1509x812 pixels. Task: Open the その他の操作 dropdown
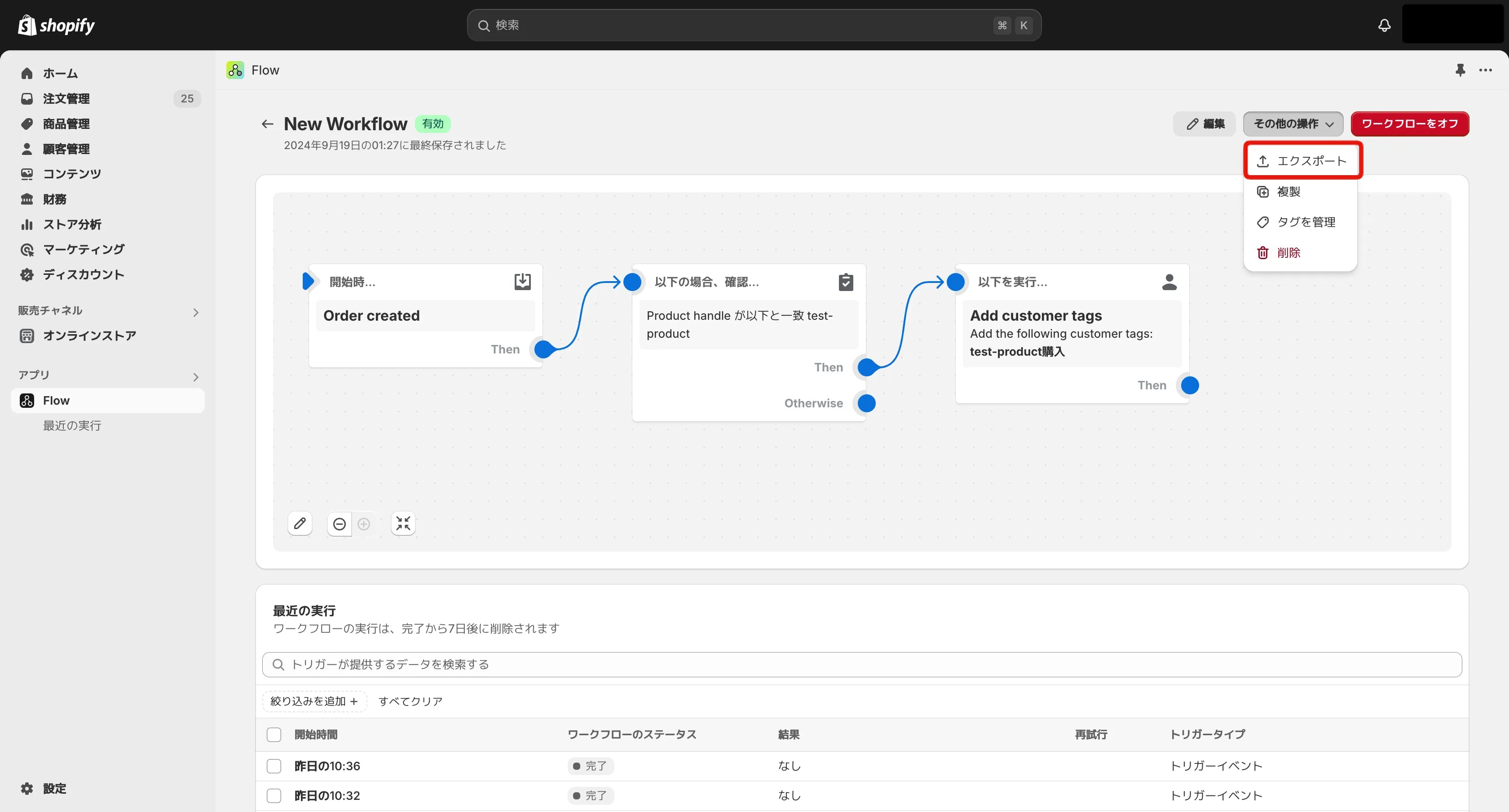pos(1293,124)
